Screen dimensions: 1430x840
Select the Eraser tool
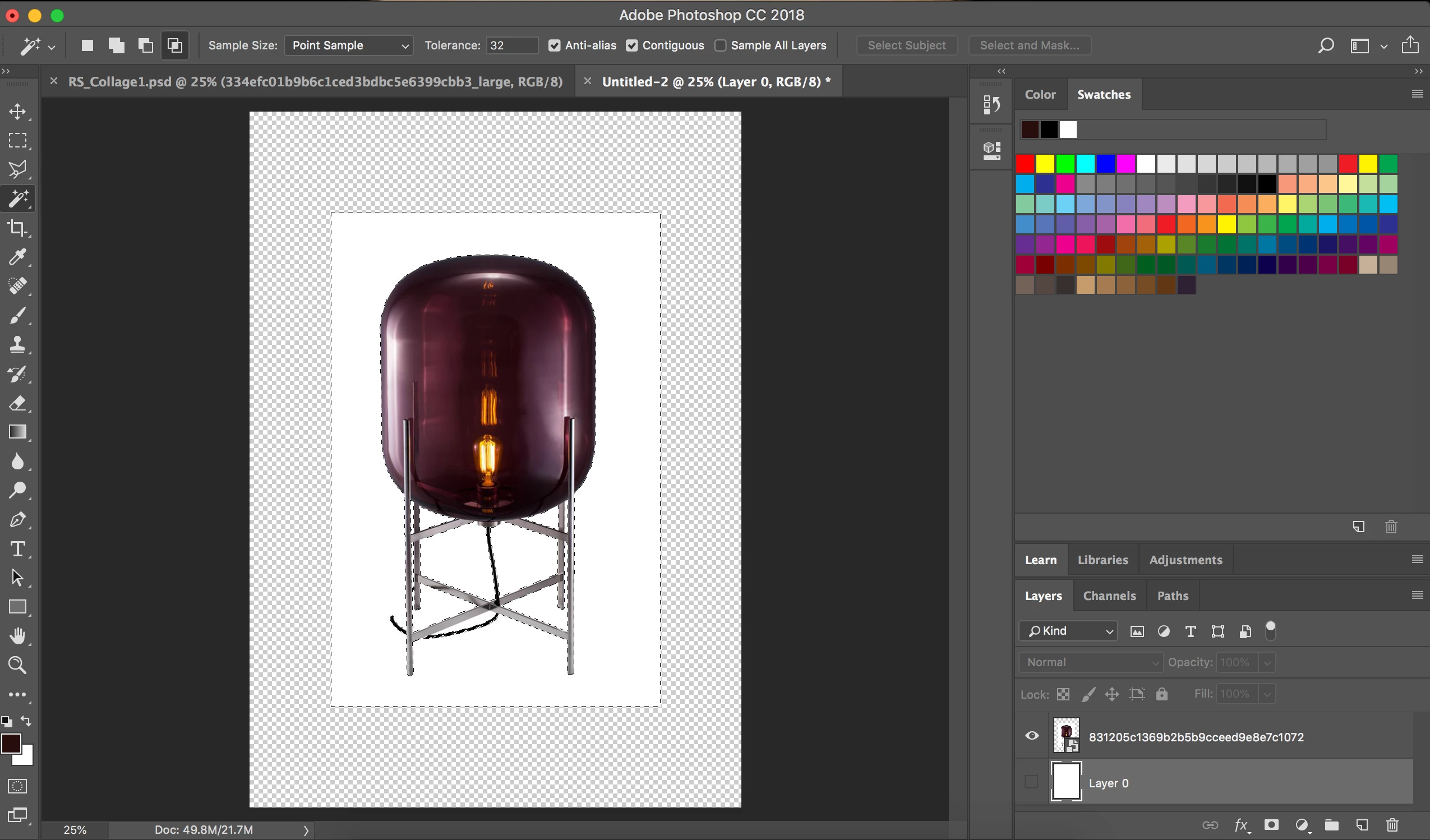click(17, 404)
